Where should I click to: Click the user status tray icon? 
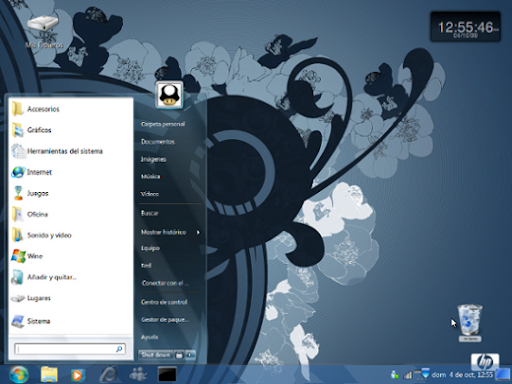tap(395, 375)
